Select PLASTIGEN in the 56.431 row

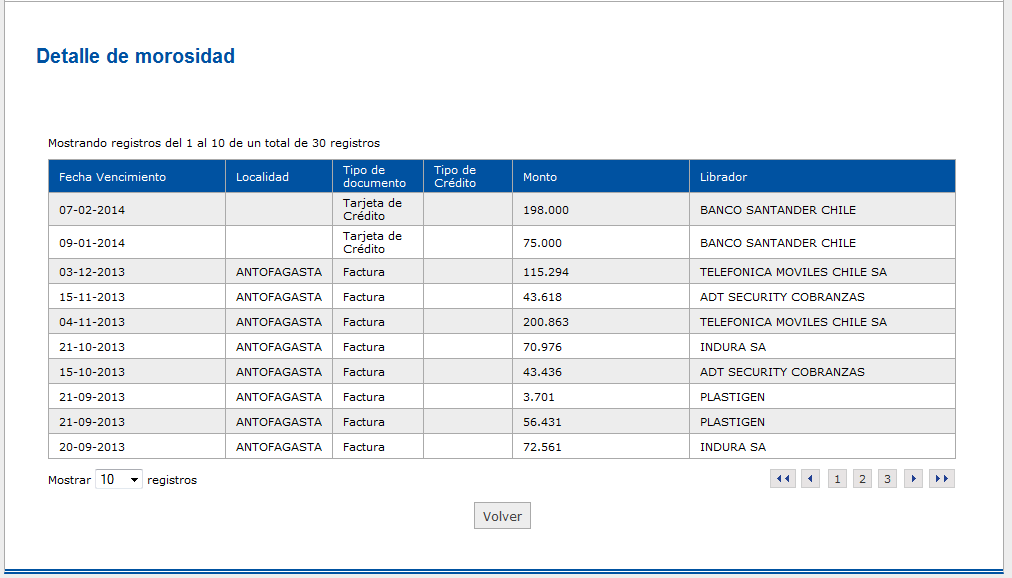[733, 422]
